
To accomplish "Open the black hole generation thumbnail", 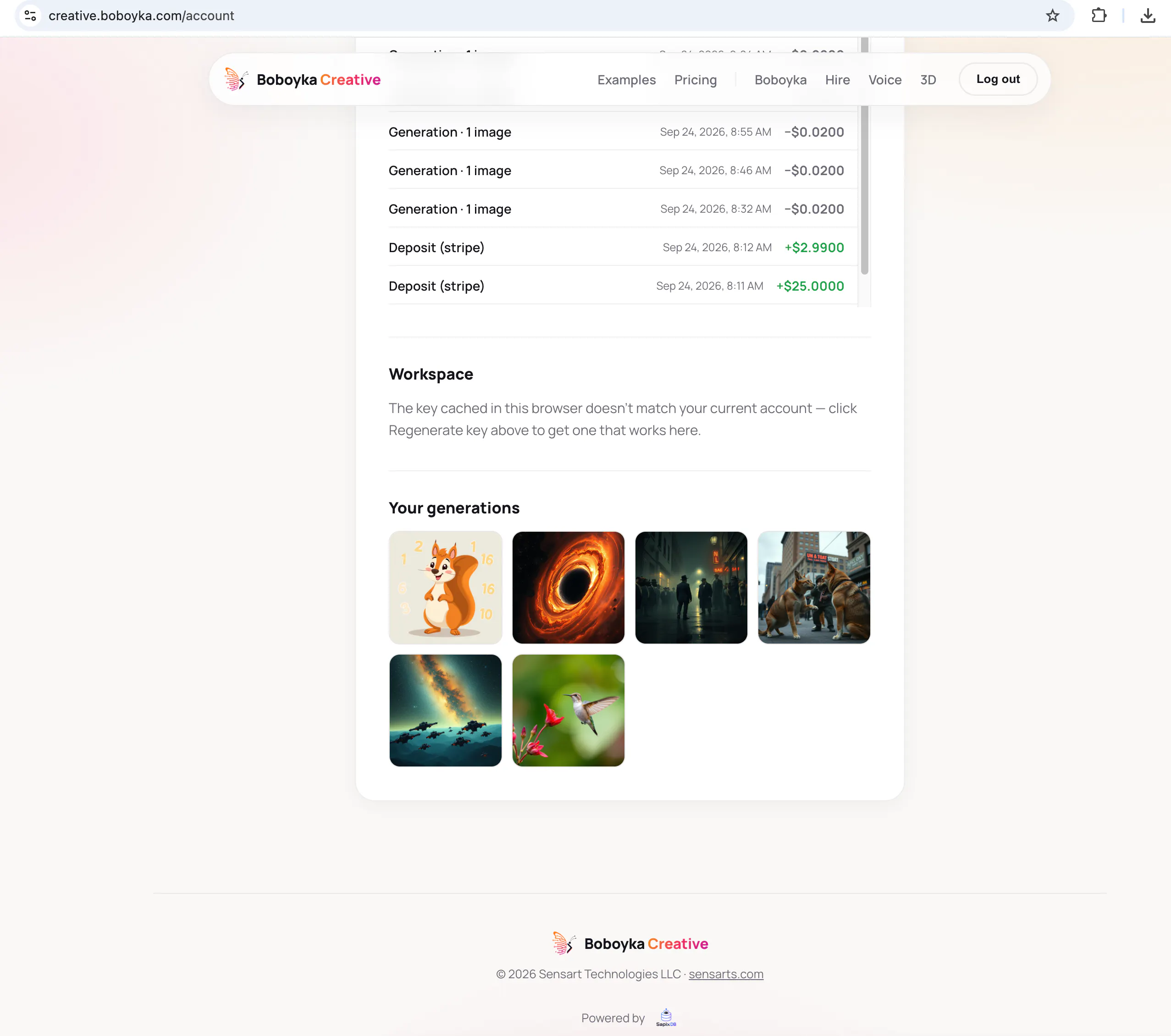I will (569, 587).
